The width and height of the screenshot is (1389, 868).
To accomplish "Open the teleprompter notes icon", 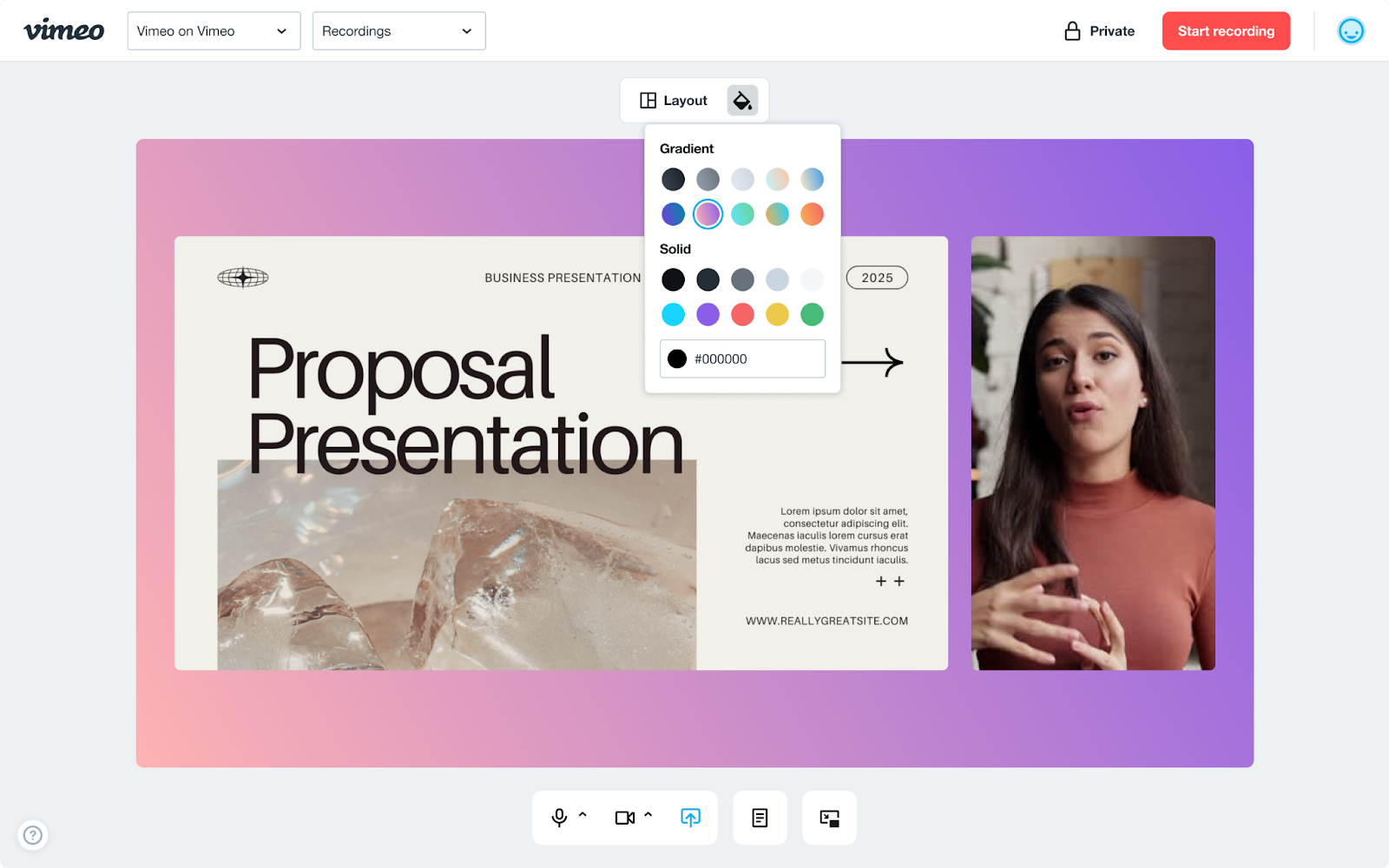I will (x=760, y=818).
